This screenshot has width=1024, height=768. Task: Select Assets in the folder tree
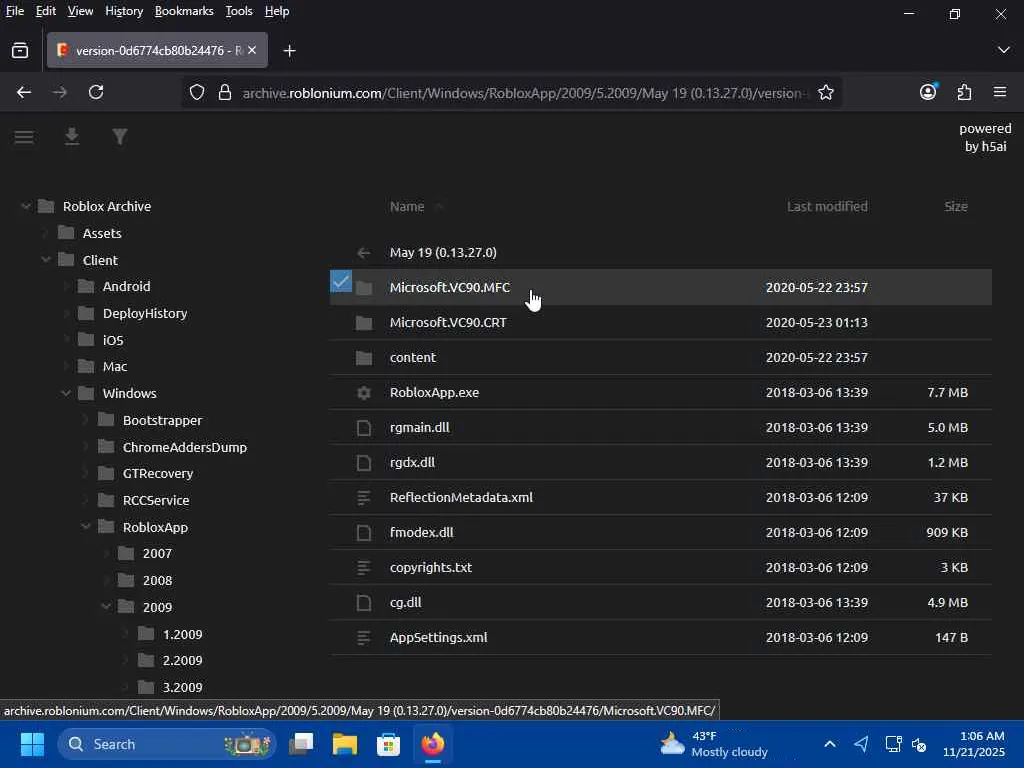[102, 233]
